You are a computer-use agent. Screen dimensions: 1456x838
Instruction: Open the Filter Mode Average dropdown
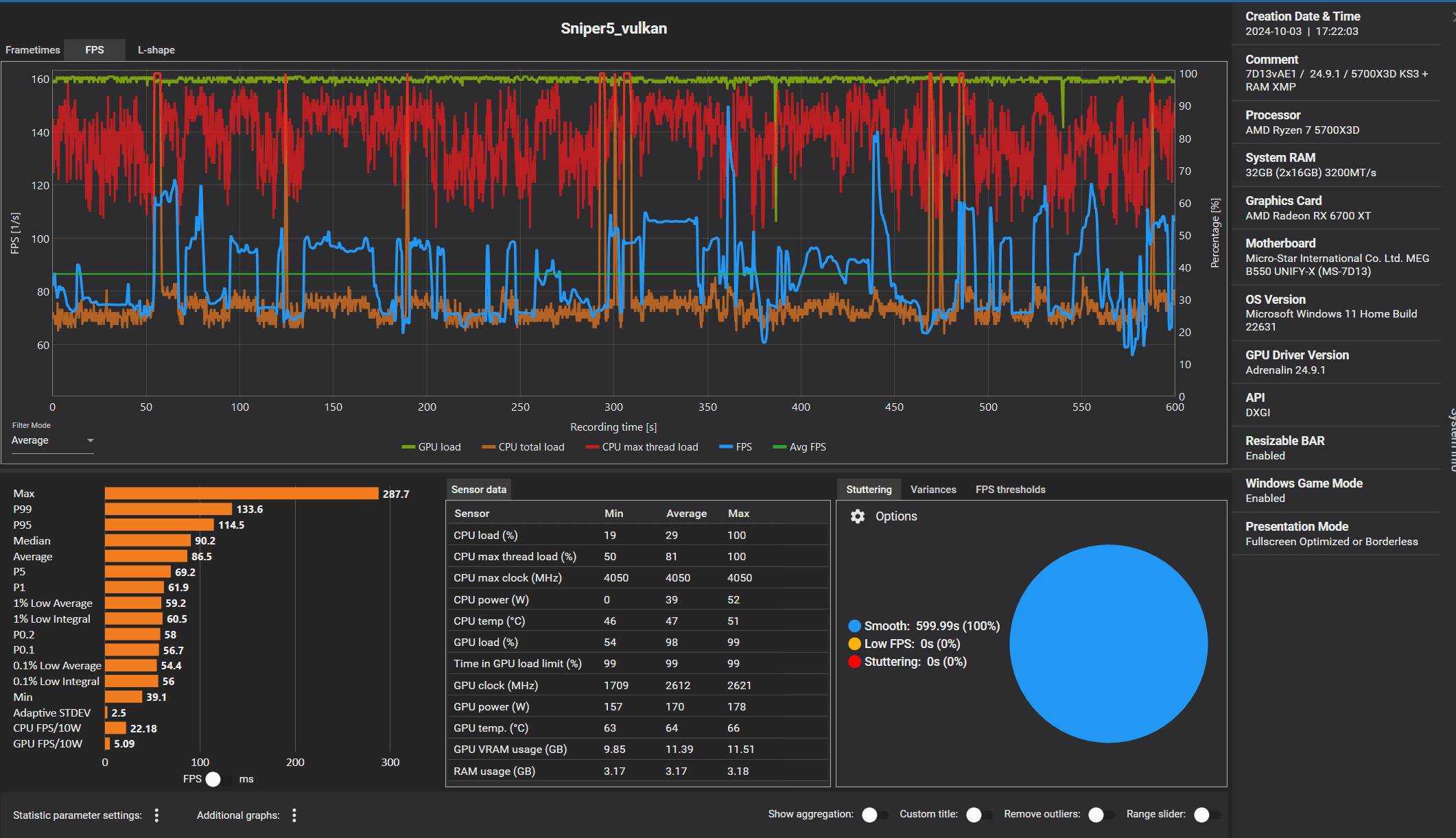click(x=52, y=440)
